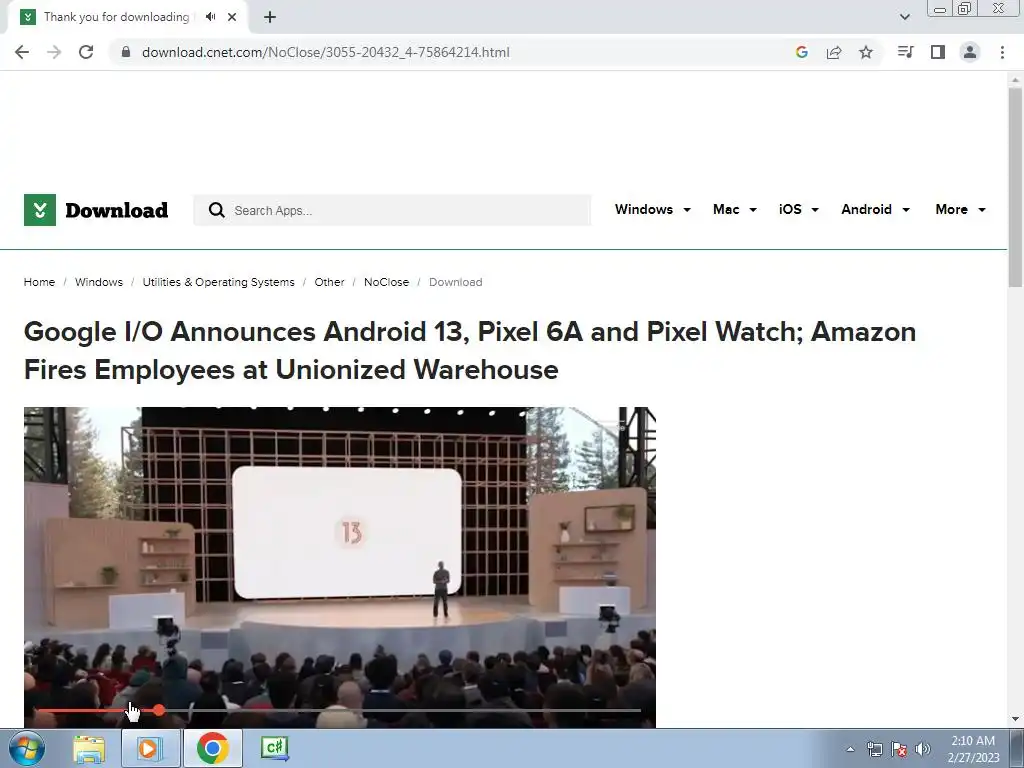This screenshot has width=1024, height=768.
Task: Open File Explorer from taskbar
Action: point(89,748)
